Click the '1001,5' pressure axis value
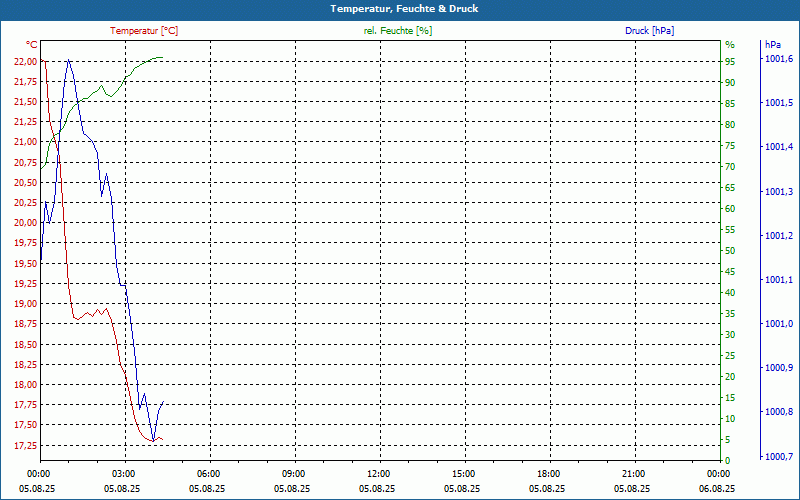The height and width of the screenshot is (500, 800). point(779,103)
